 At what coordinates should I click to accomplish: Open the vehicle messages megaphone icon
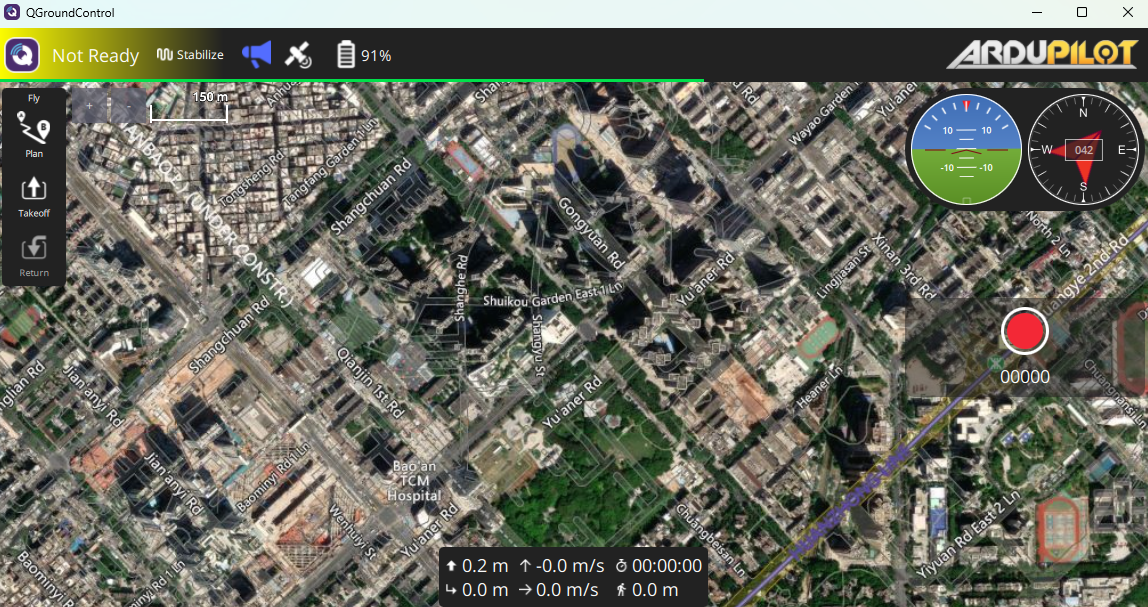(x=256, y=55)
